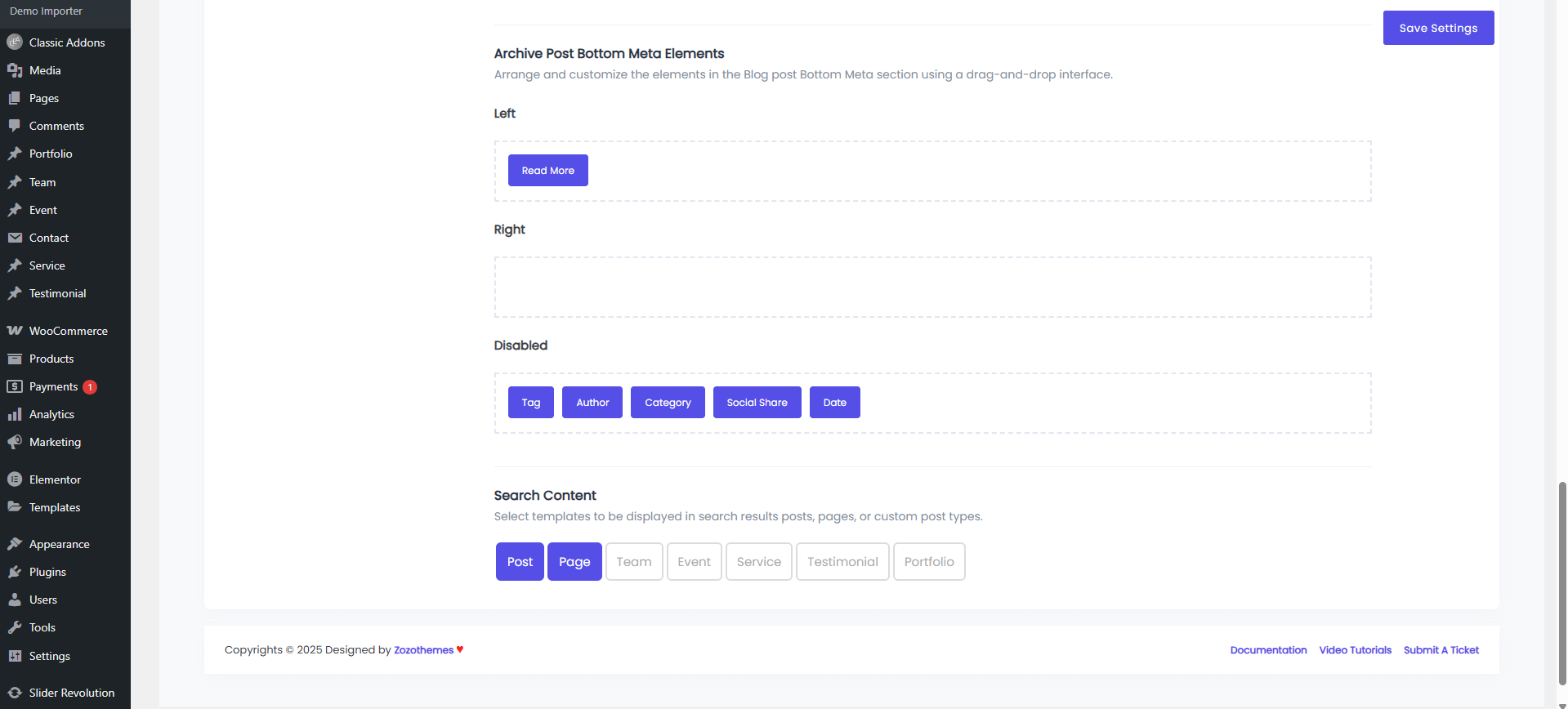Click the Save Settings button
The width and height of the screenshot is (1568, 709).
1438,28
